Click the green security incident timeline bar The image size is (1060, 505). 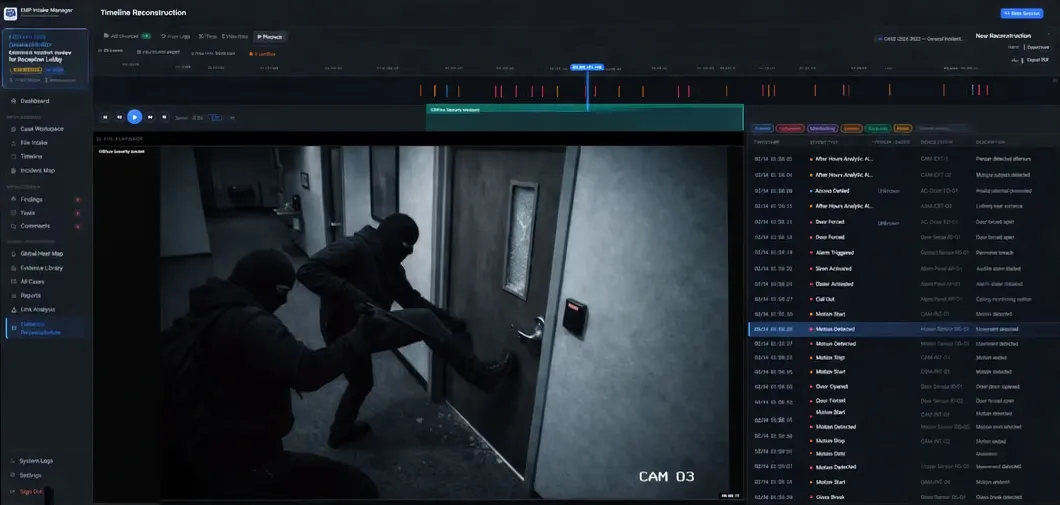coord(584,117)
